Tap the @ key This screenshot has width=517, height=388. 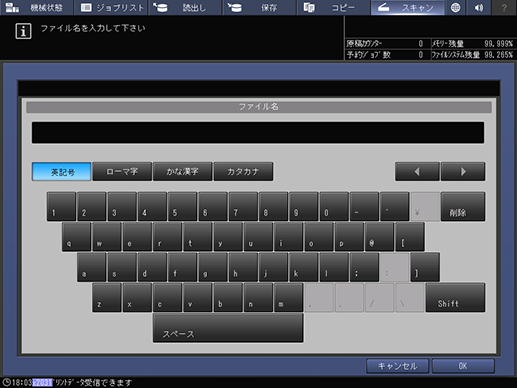380,237
